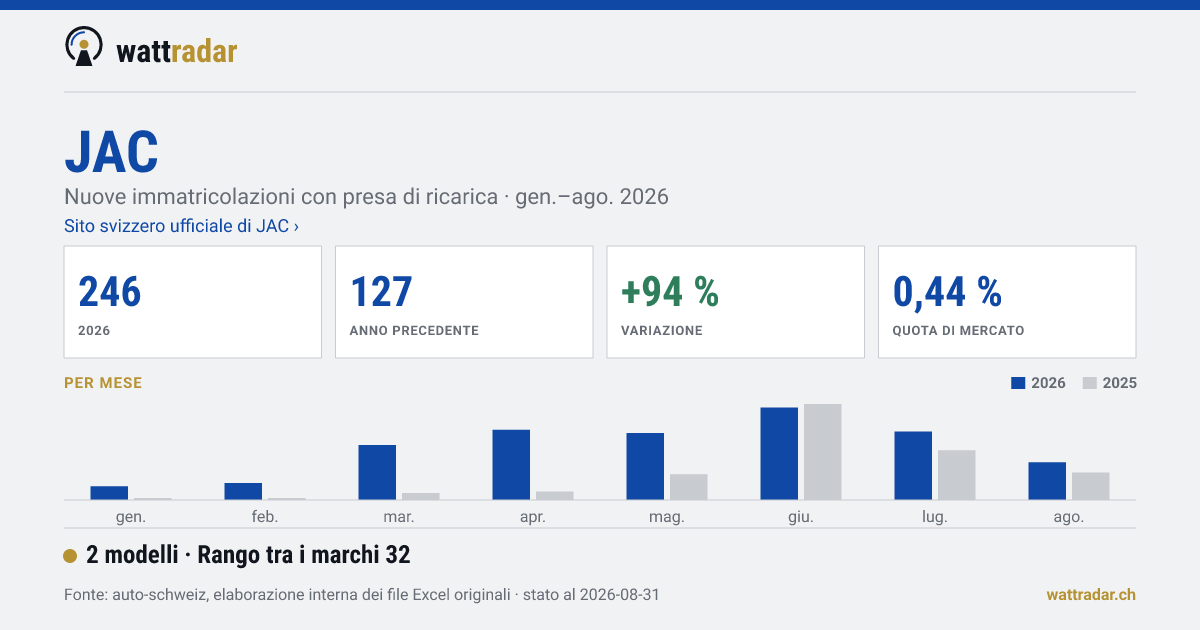Click the gold bullet before 2 modelli
Image resolution: width=1200 pixels, height=630 pixels.
click(x=70, y=556)
